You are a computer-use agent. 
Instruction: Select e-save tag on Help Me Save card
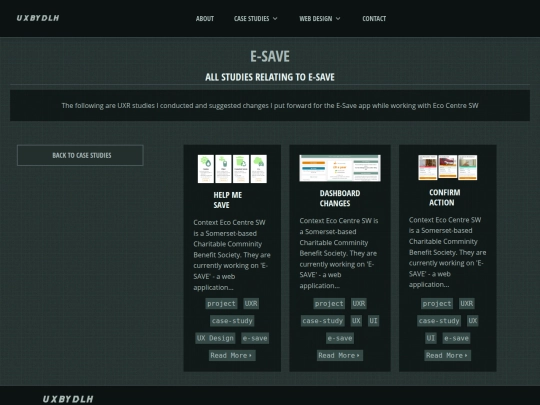point(255,338)
